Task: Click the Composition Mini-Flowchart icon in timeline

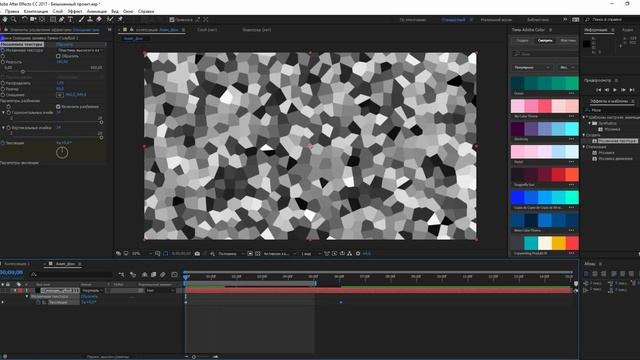Action: [121, 275]
